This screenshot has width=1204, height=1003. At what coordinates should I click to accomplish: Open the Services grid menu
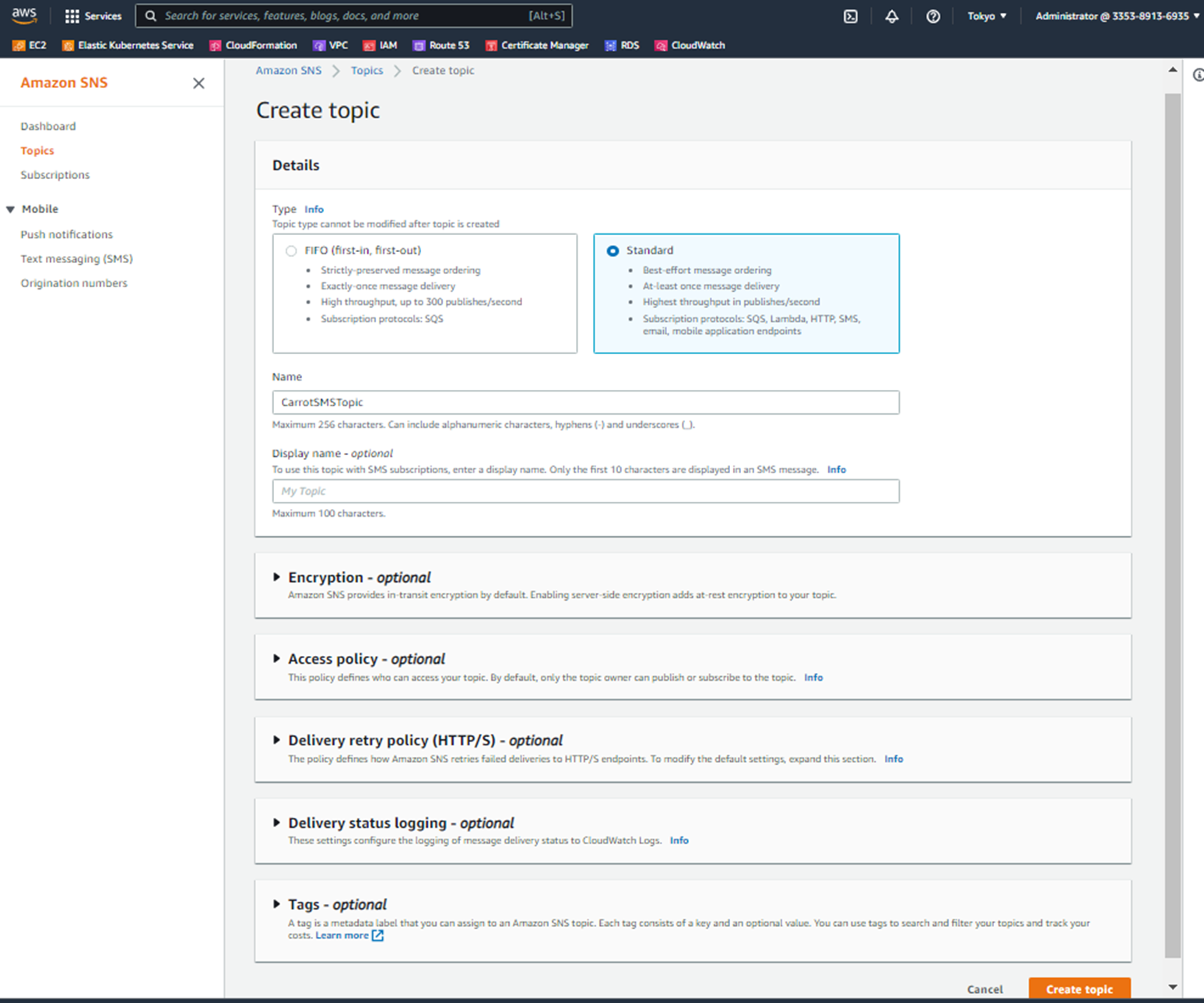[x=93, y=16]
